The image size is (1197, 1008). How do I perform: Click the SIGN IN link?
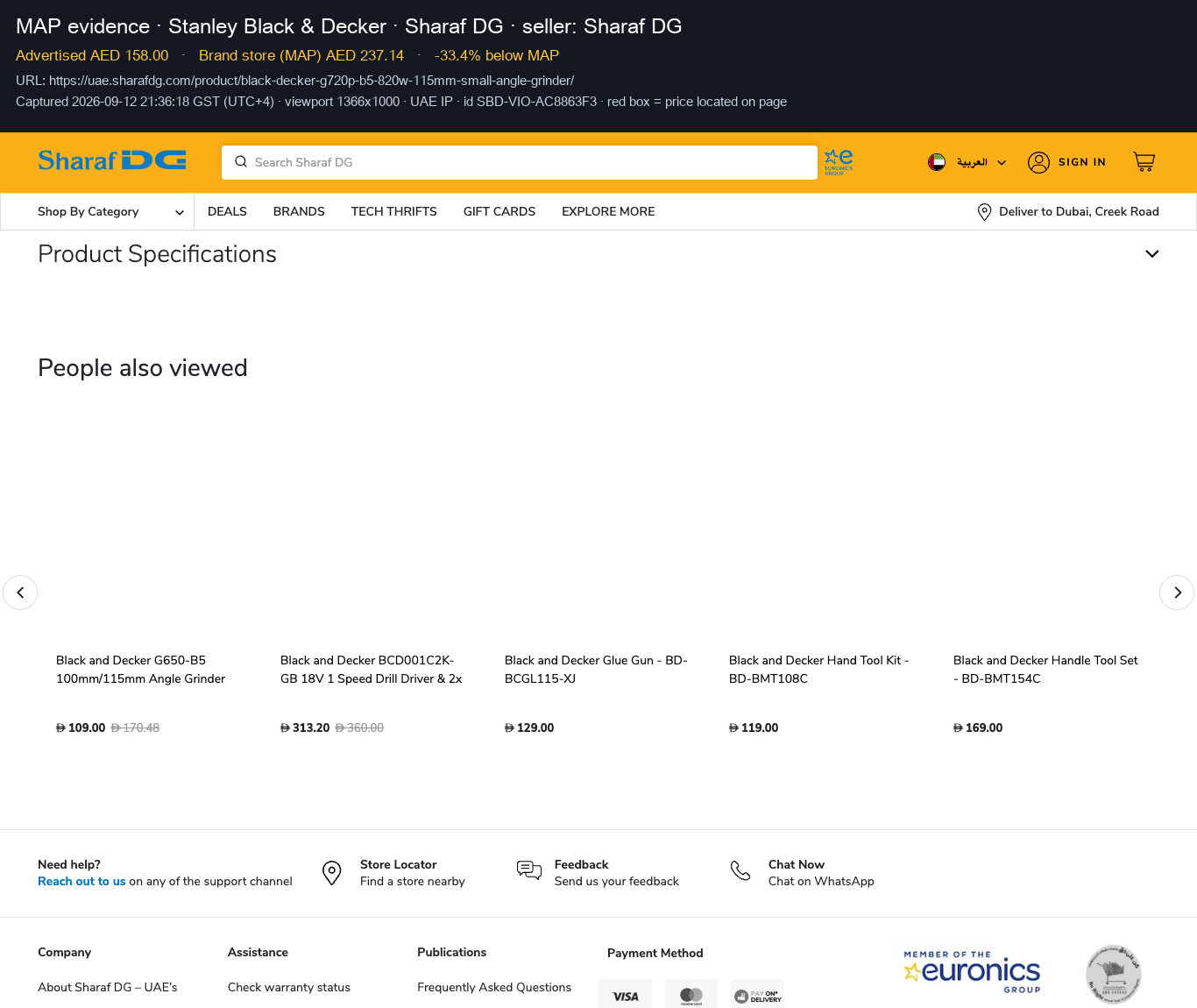click(1082, 162)
